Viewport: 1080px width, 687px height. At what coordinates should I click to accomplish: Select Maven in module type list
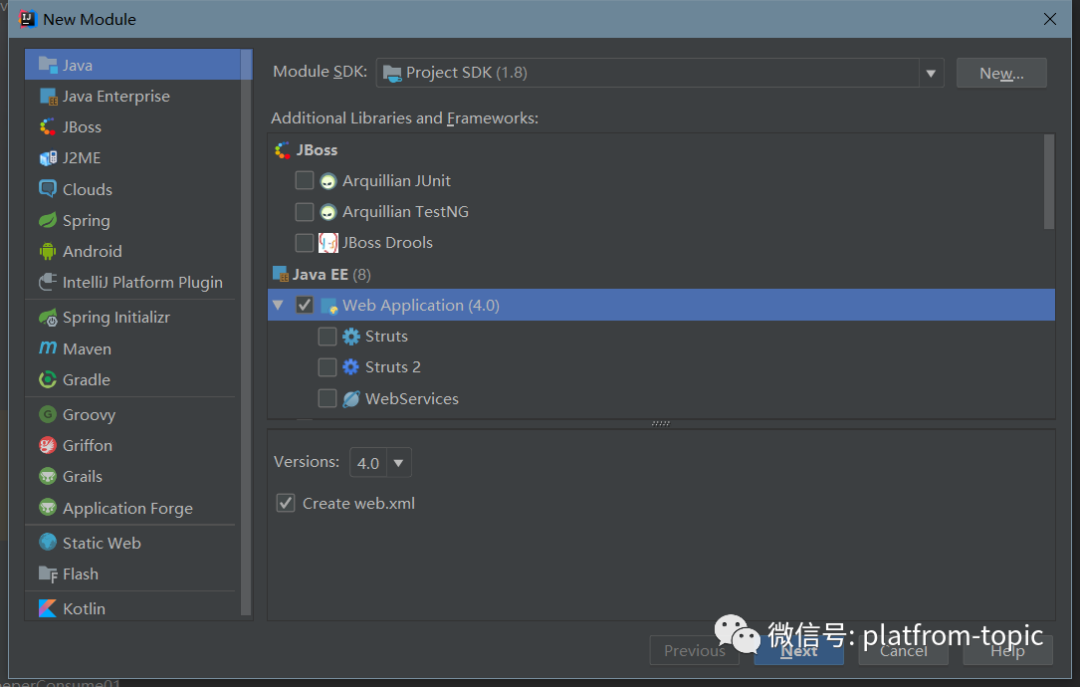pos(133,349)
